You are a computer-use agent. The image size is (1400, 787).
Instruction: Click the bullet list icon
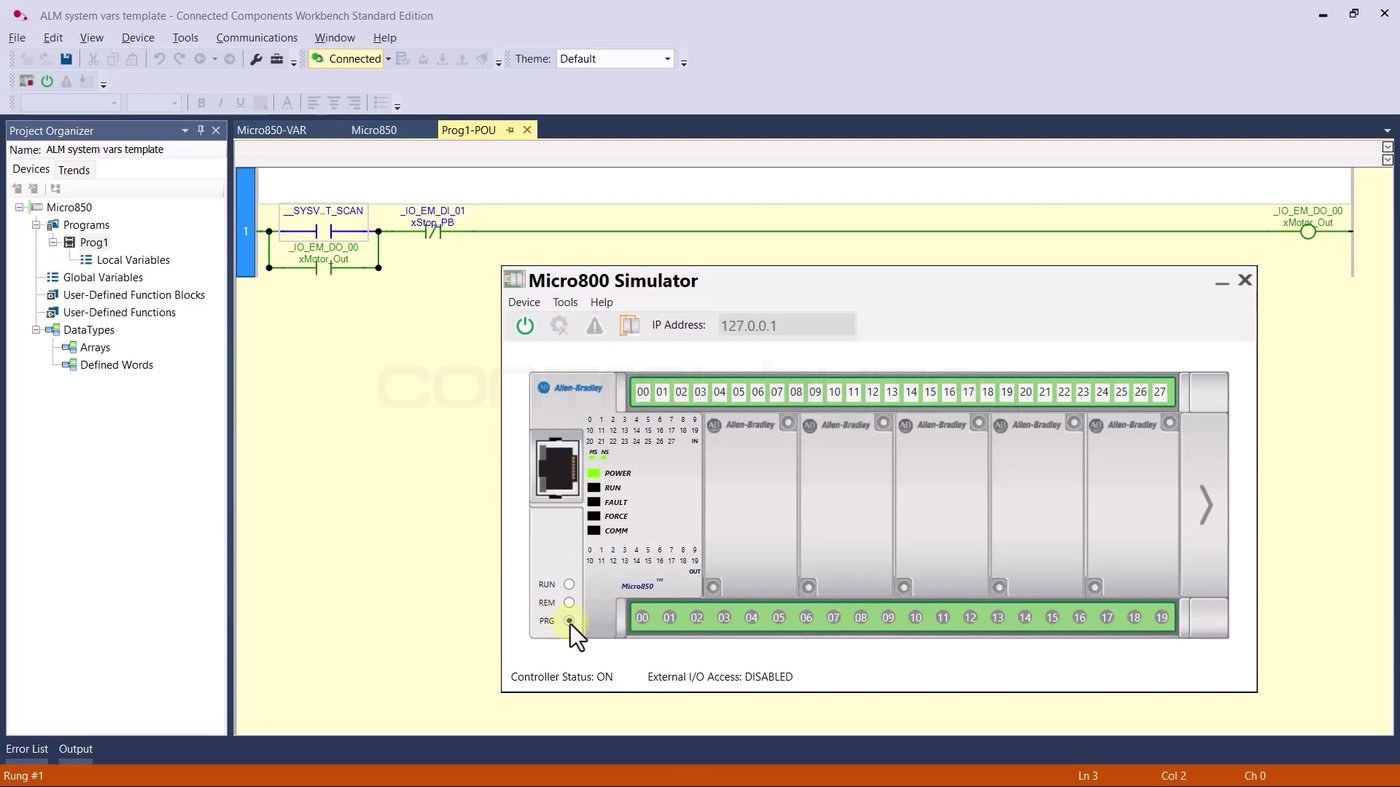[x=380, y=103]
